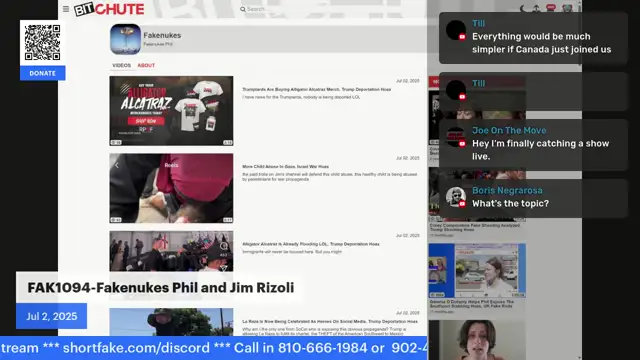
Task: Click 'I have news for the Trumptards' description
Action: pyautogui.click(x=301, y=97)
